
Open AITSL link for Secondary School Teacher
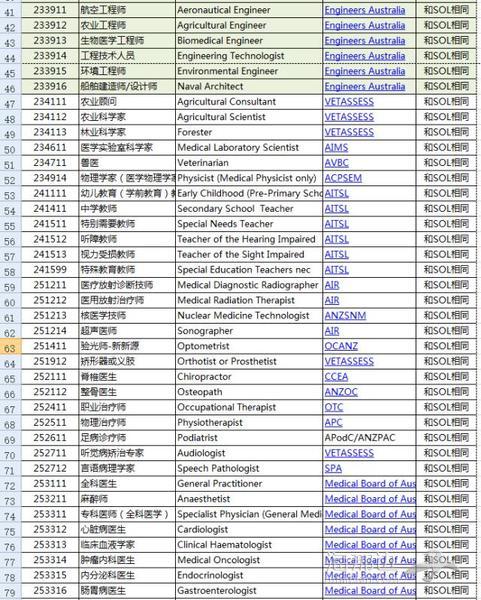pos(336,209)
